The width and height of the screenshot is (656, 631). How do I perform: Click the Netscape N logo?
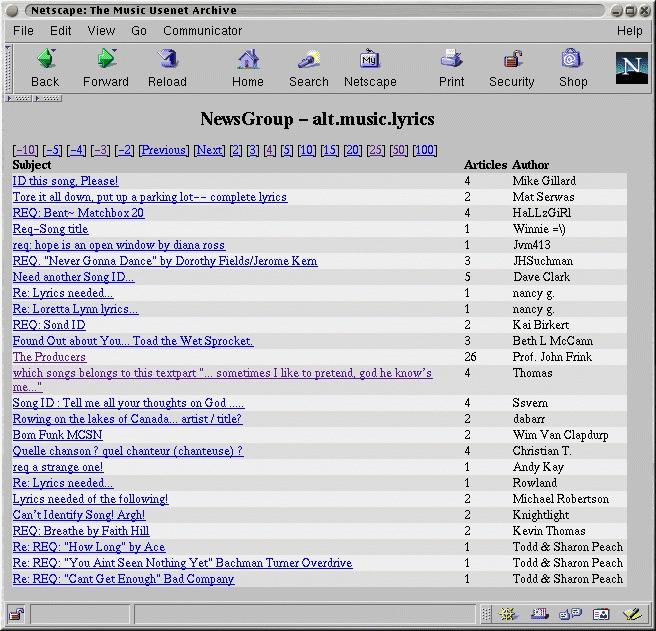tap(630, 67)
